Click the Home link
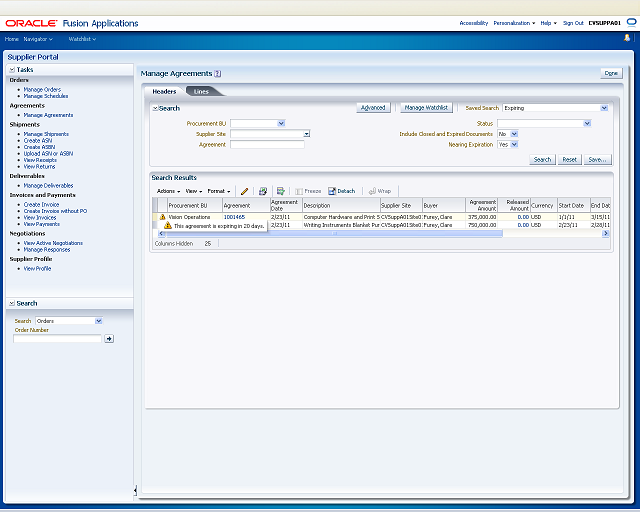This screenshot has width=640, height=512. point(11,39)
